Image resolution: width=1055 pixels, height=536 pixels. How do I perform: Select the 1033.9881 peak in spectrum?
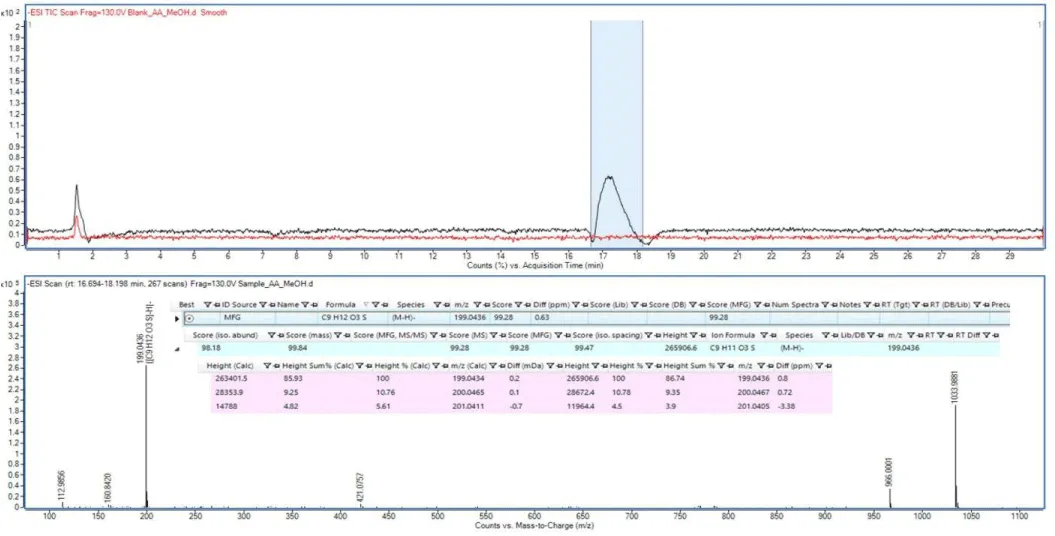pos(954,450)
